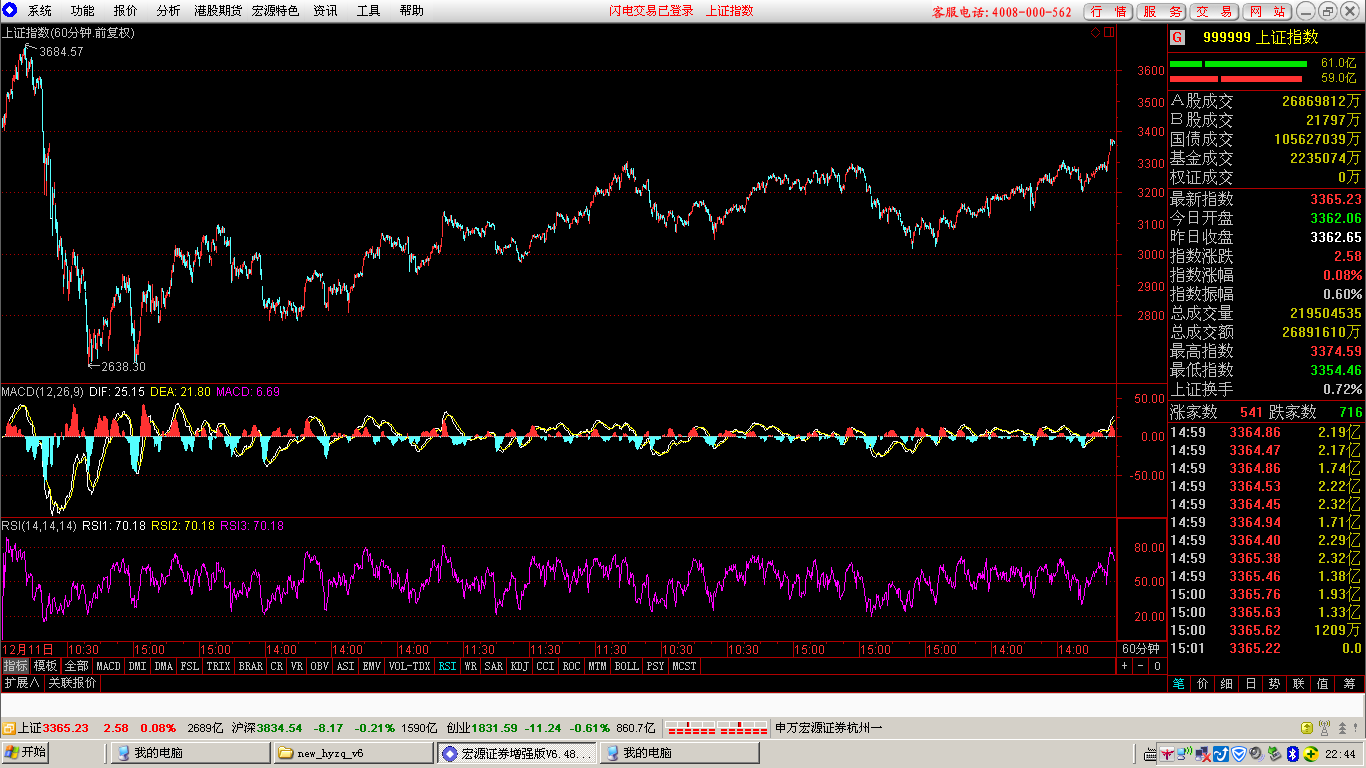Select the BOLL indicator
This screenshot has height=768, width=1366.
pos(627,666)
